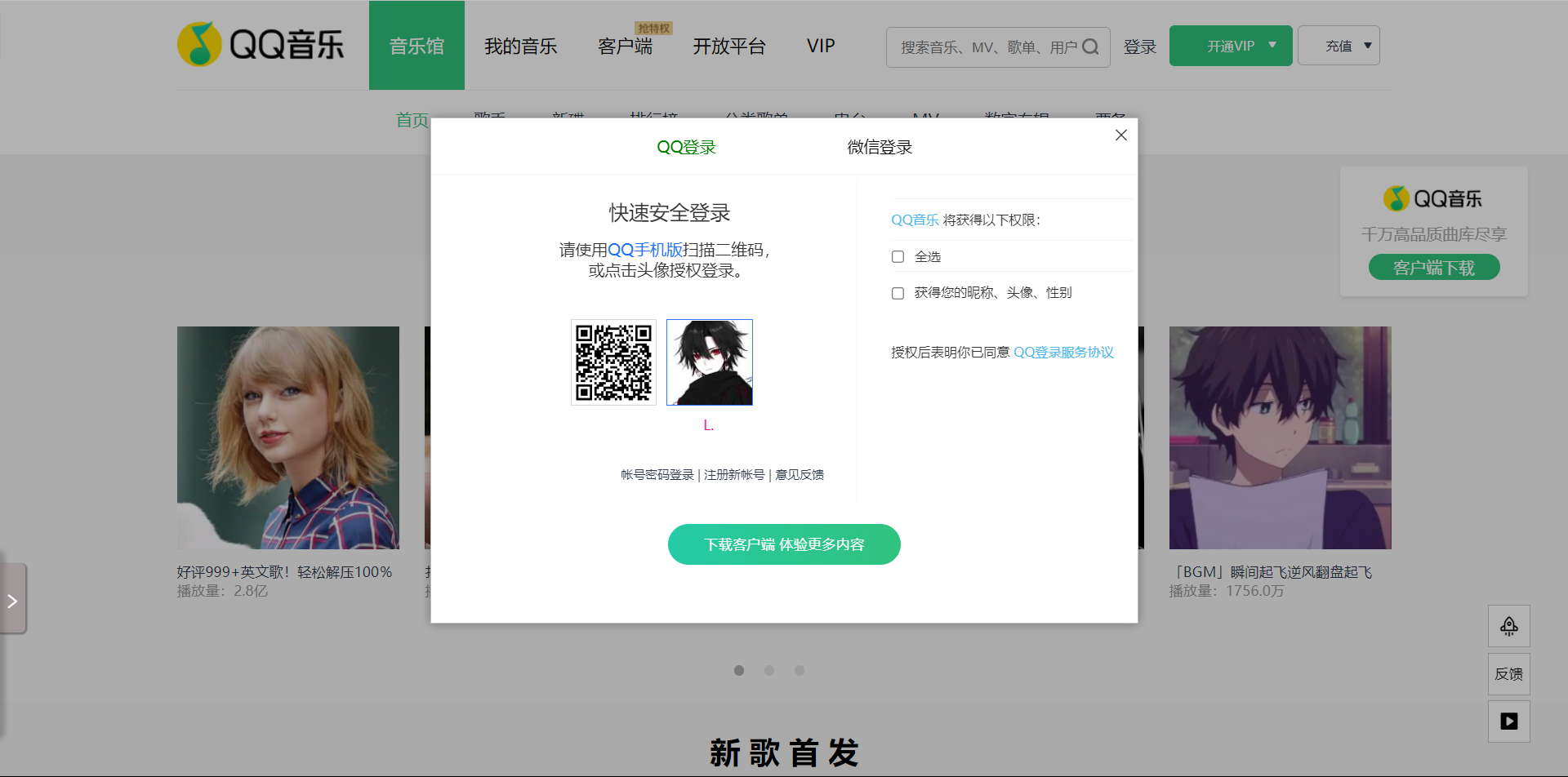Open 我的音乐 in the top navigation
This screenshot has height=777, width=1568.
[520, 46]
